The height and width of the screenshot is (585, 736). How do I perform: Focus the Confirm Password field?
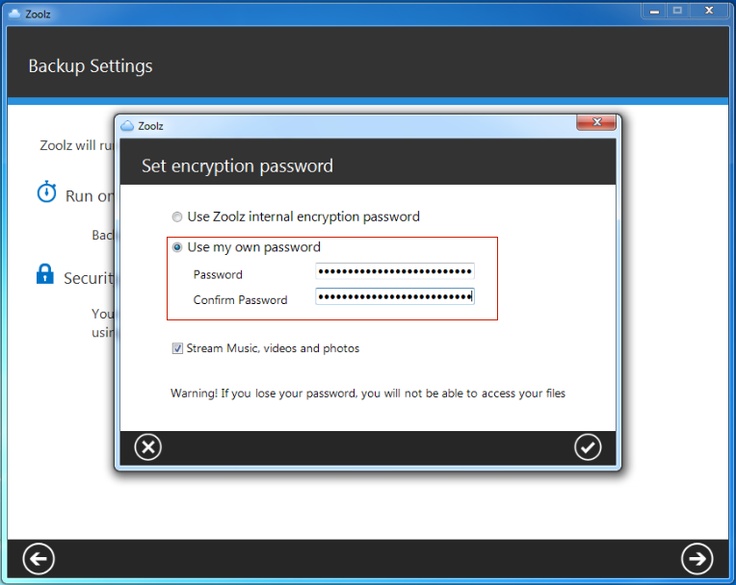point(394,297)
